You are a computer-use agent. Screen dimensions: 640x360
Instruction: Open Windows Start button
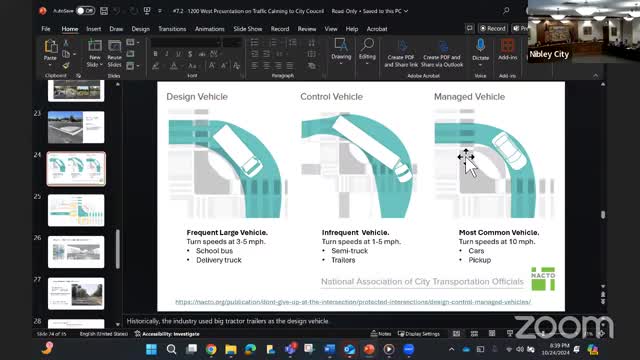pyautogui.click(x=151, y=349)
